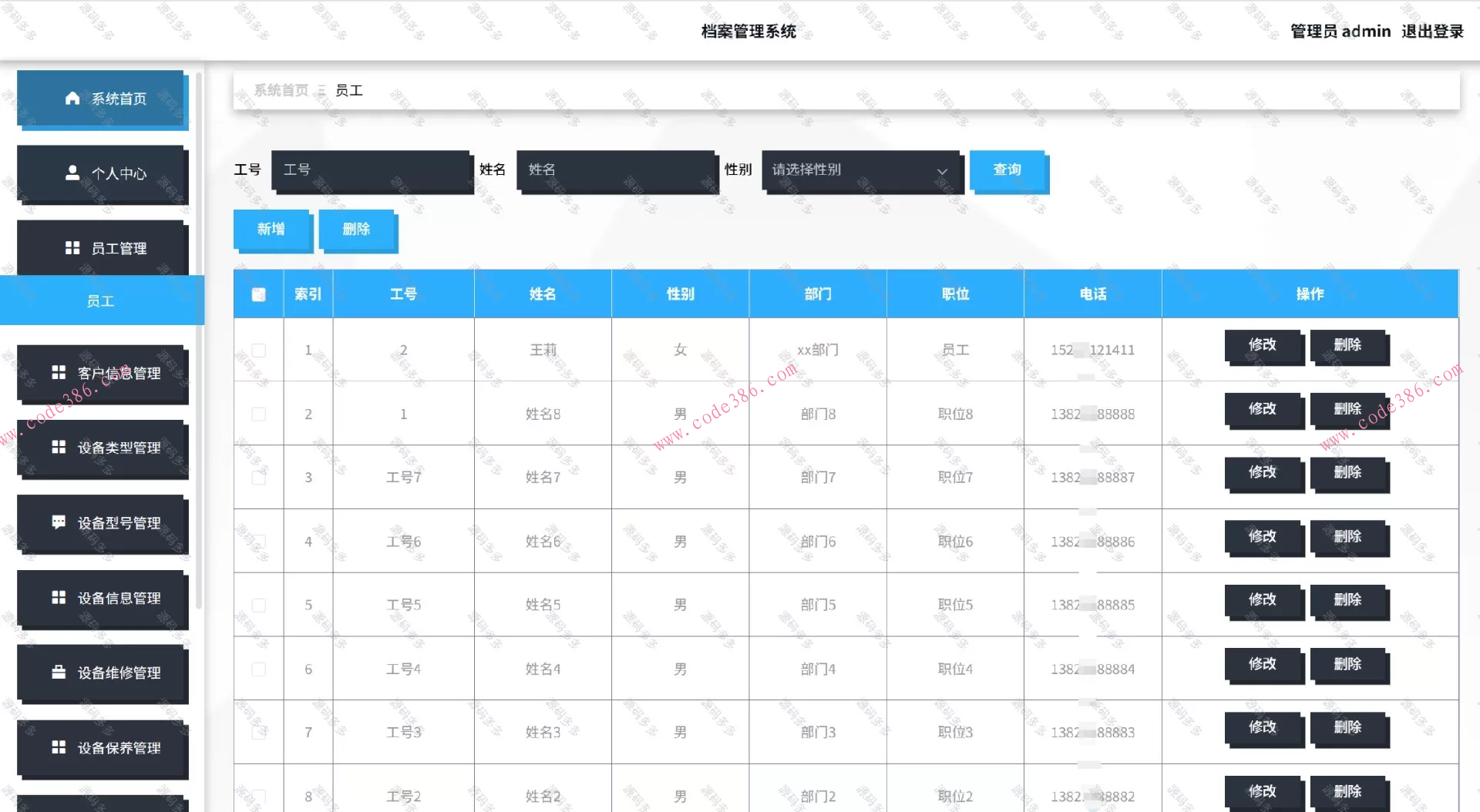Image resolution: width=1480 pixels, height=812 pixels.
Task: Click the 查询 search button
Action: tap(1008, 170)
